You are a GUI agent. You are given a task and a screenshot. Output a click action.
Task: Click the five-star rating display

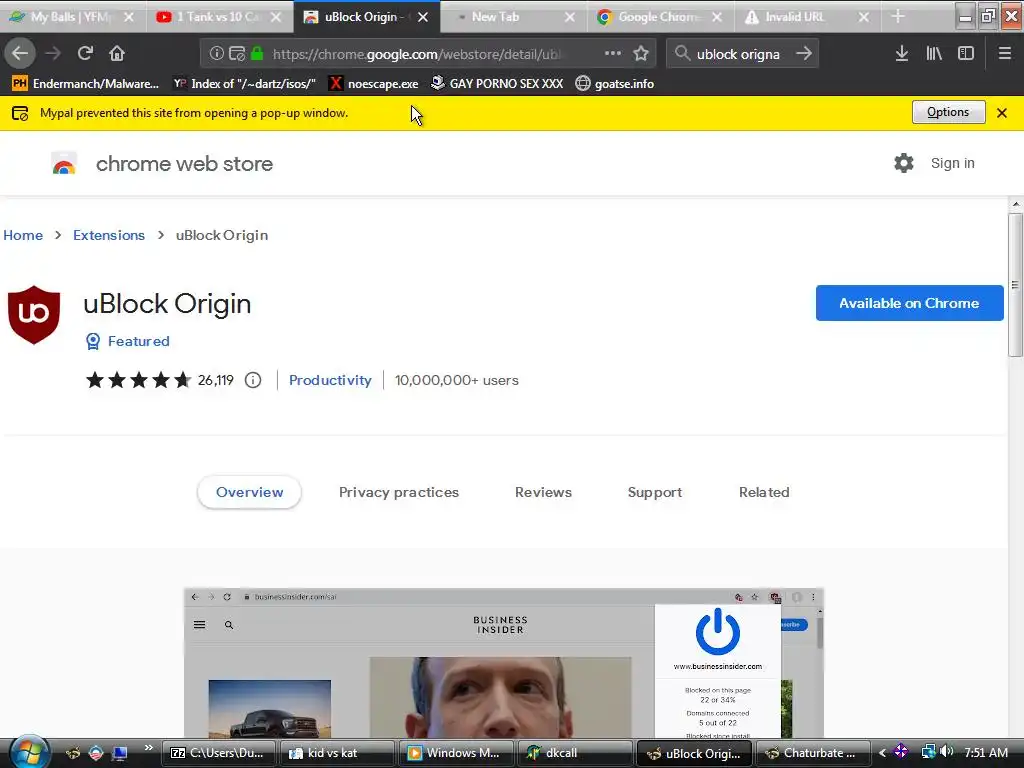(x=138, y=380)
